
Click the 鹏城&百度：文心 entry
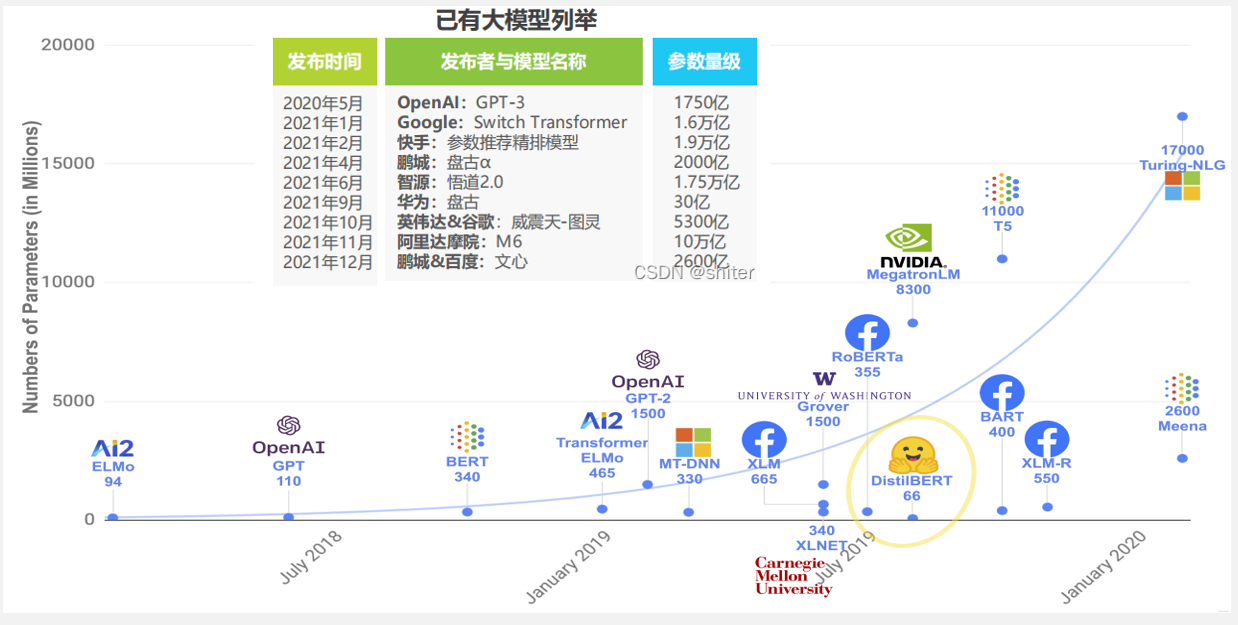(x=462, y=262)
